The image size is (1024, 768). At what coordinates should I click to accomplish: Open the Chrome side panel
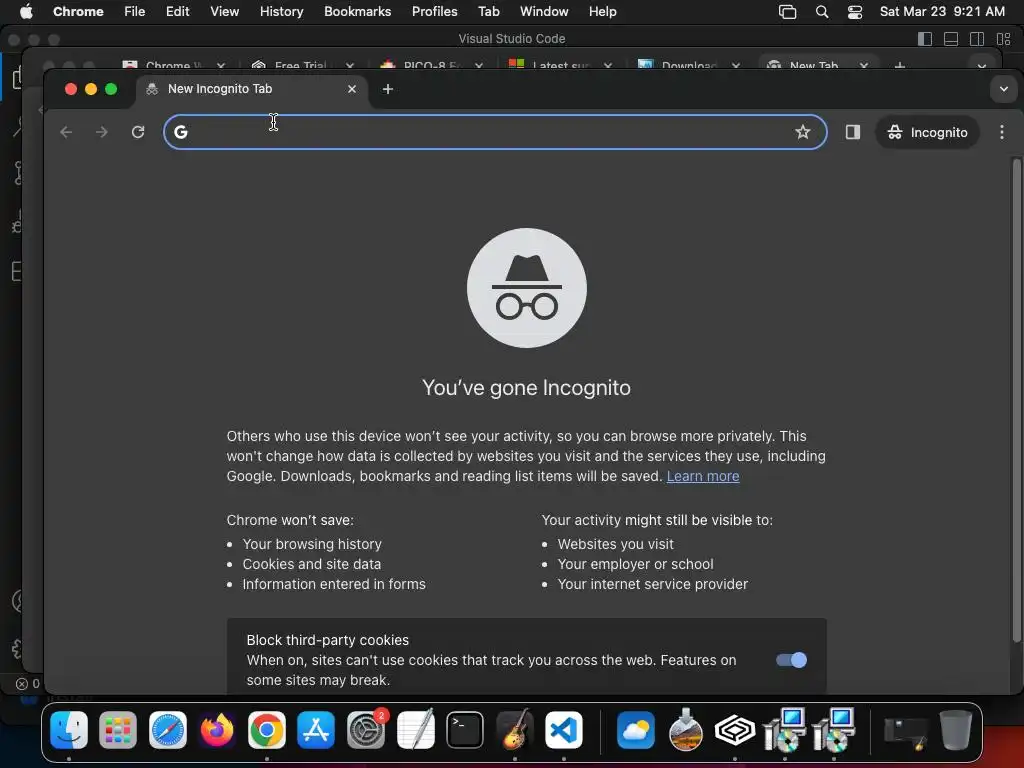(852, 132)
